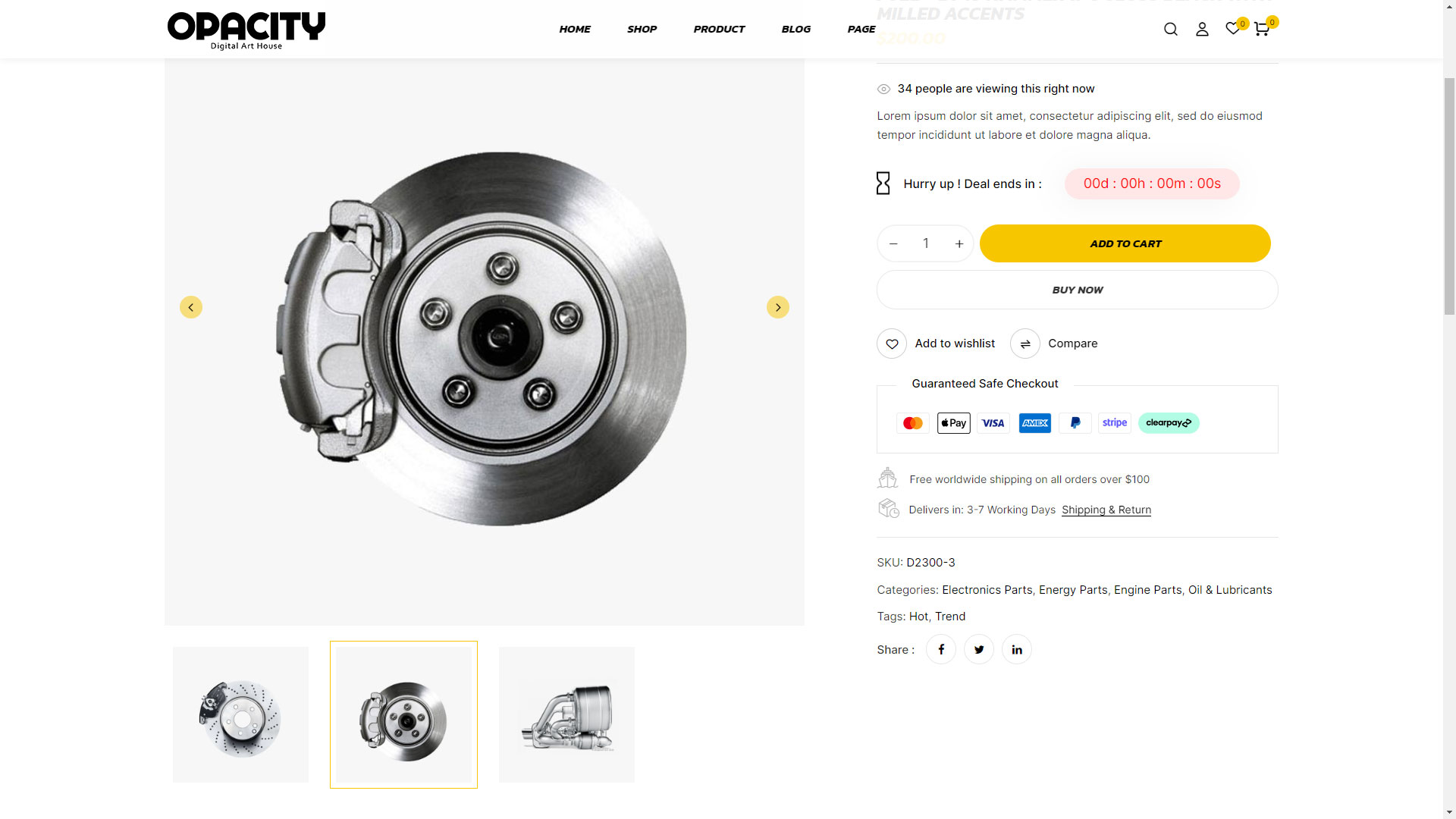Screen dimensions: 1456x819
Task: Open the shopping cart icon
Action: point(1261,30)
